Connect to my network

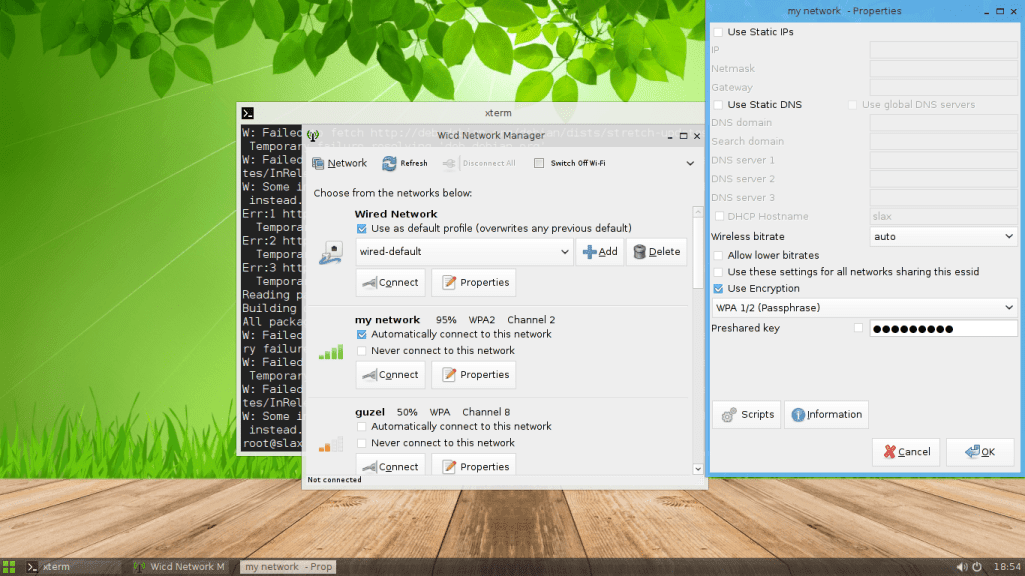click(391, 375)
